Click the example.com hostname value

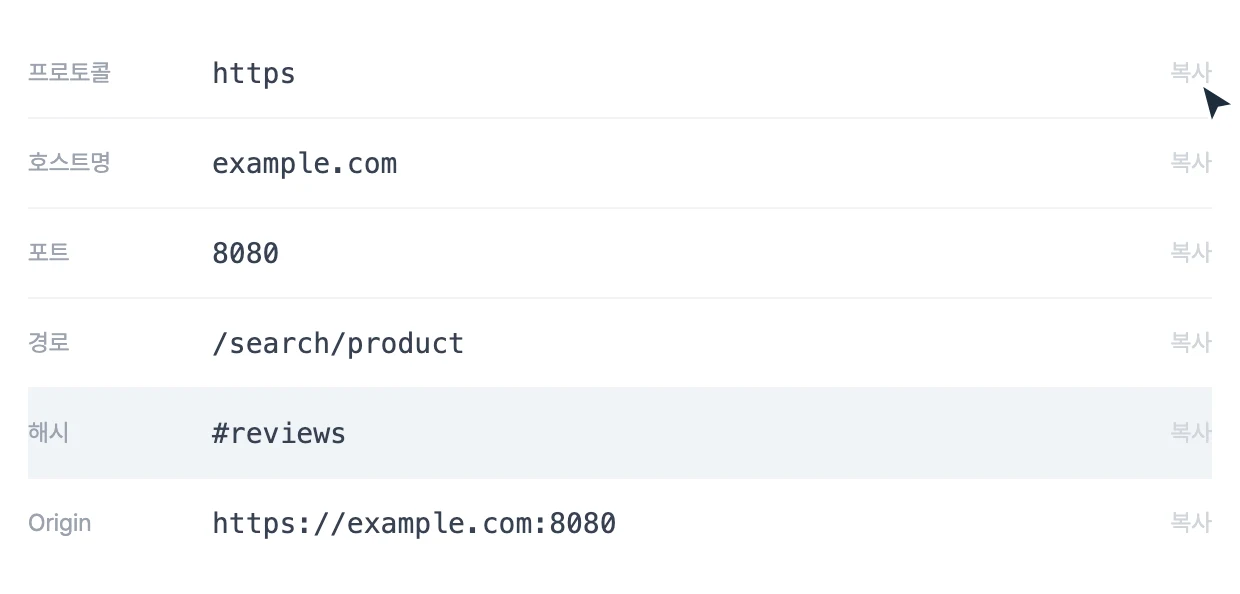305,163
